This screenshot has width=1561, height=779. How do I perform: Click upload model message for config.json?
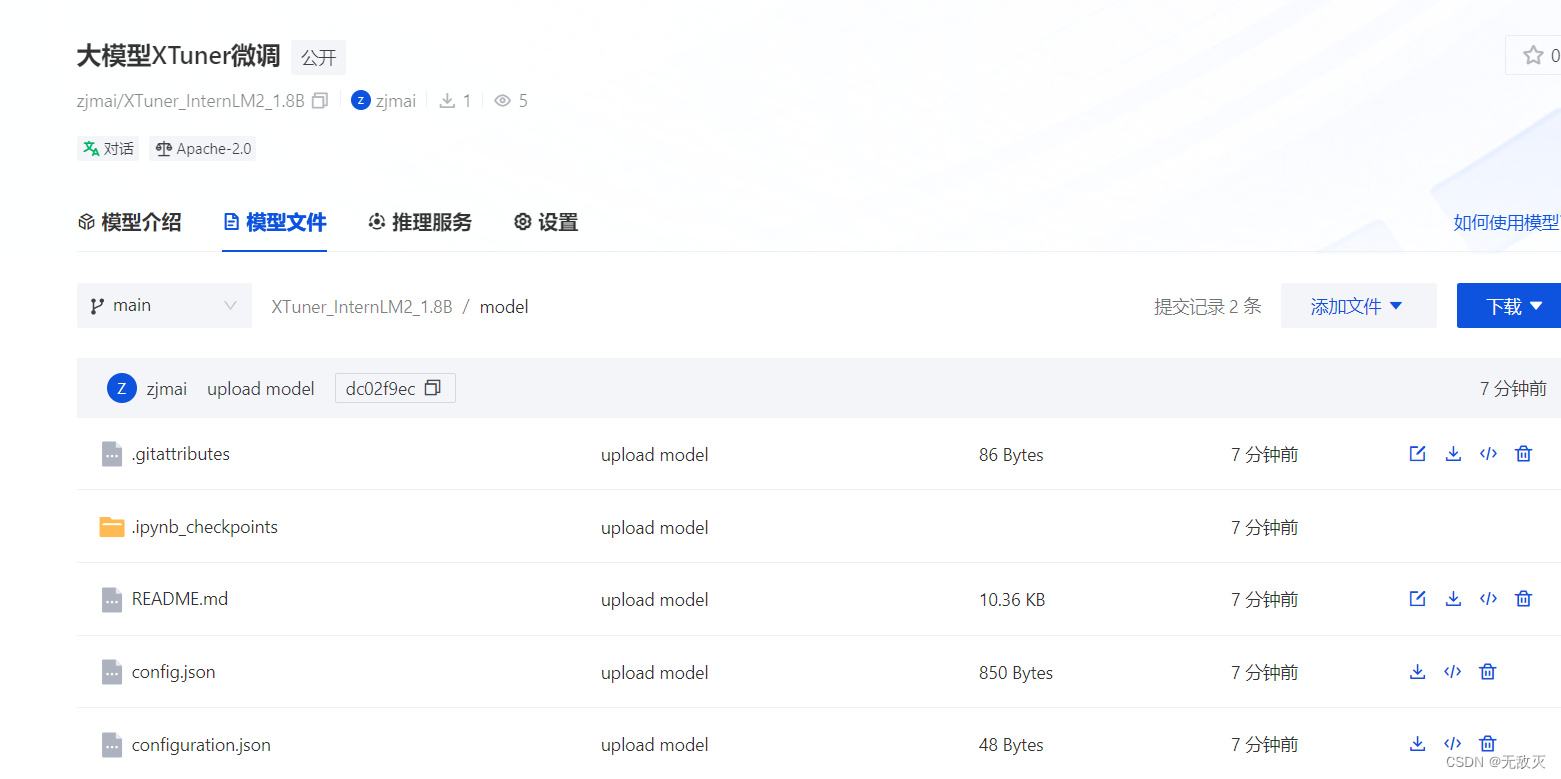655,673
